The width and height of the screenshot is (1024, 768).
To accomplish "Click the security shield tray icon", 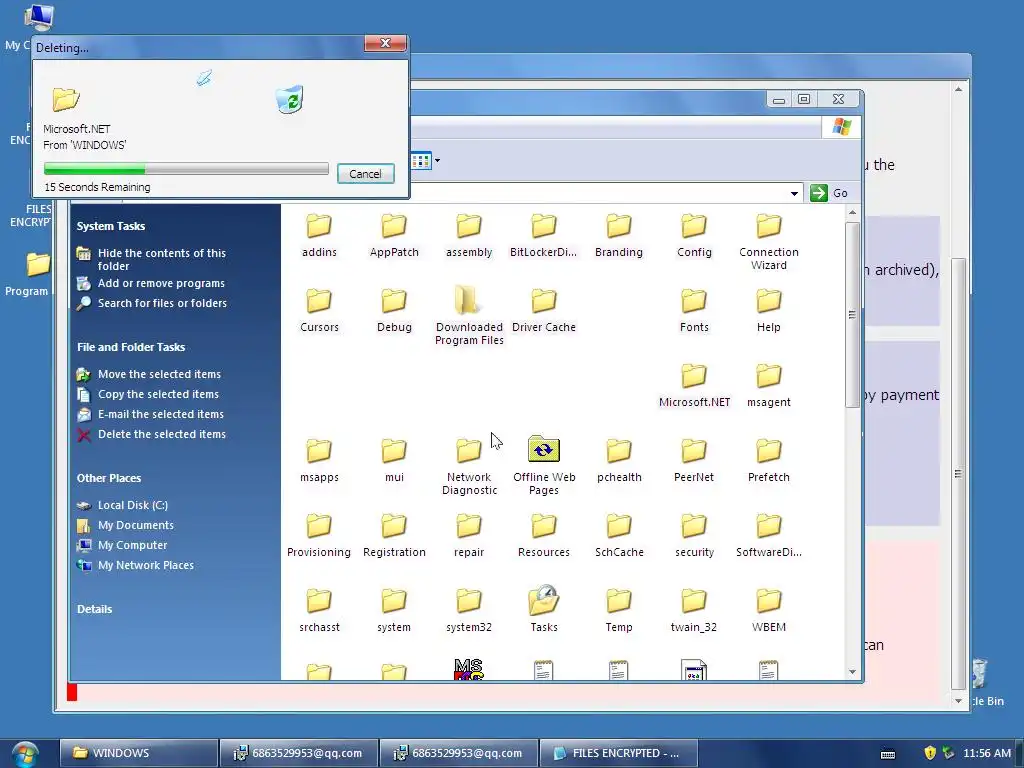I will click(x=931, y=753).
